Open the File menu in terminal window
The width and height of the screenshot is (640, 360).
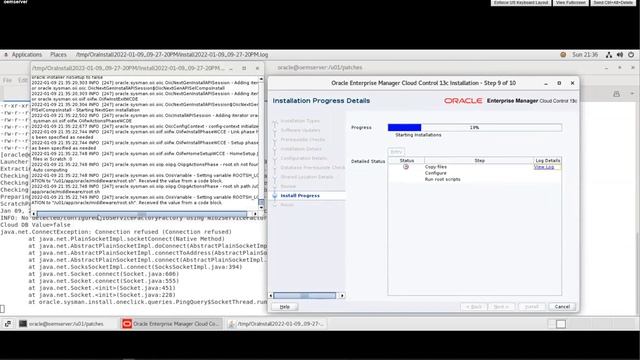click(x=7, y=80)
